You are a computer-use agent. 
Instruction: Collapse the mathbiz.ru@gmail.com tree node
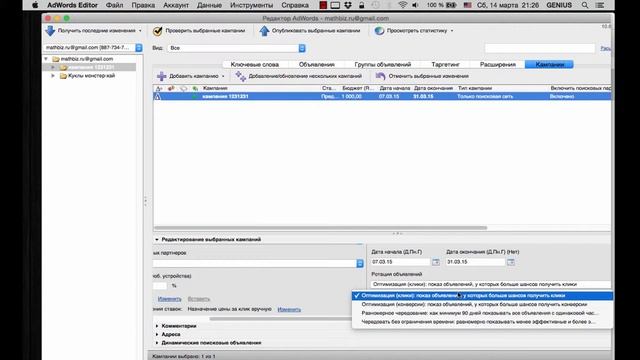[x=46, y=59]
